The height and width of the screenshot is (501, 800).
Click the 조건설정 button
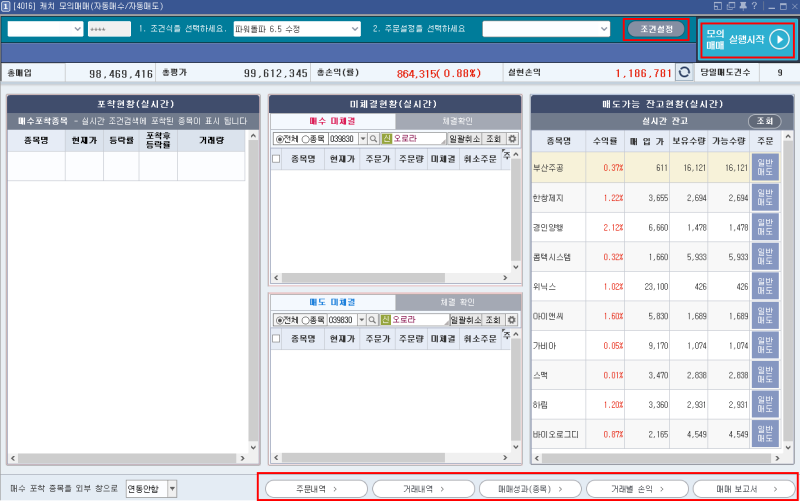click(656, 29)
